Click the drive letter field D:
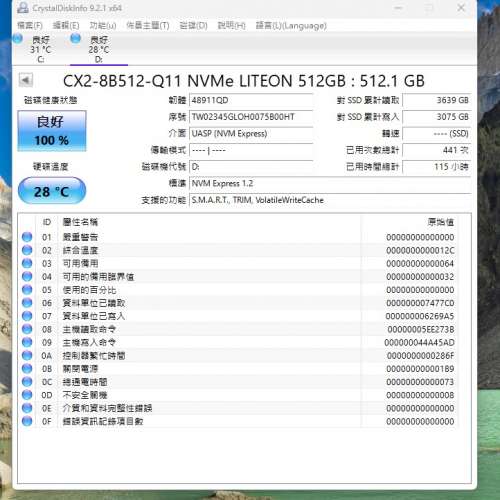Screen dimensions: 500x500 pyautogui.click(x=251, y=167)
